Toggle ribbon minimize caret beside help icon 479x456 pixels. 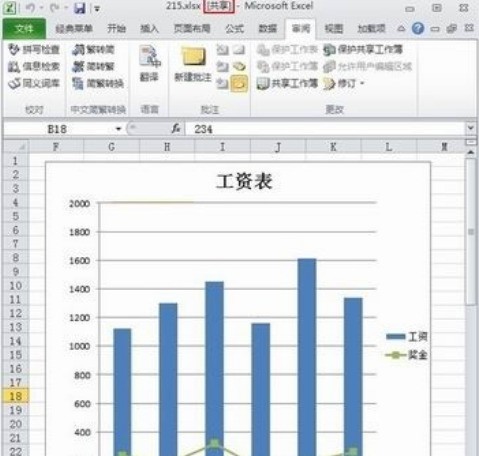401,29
